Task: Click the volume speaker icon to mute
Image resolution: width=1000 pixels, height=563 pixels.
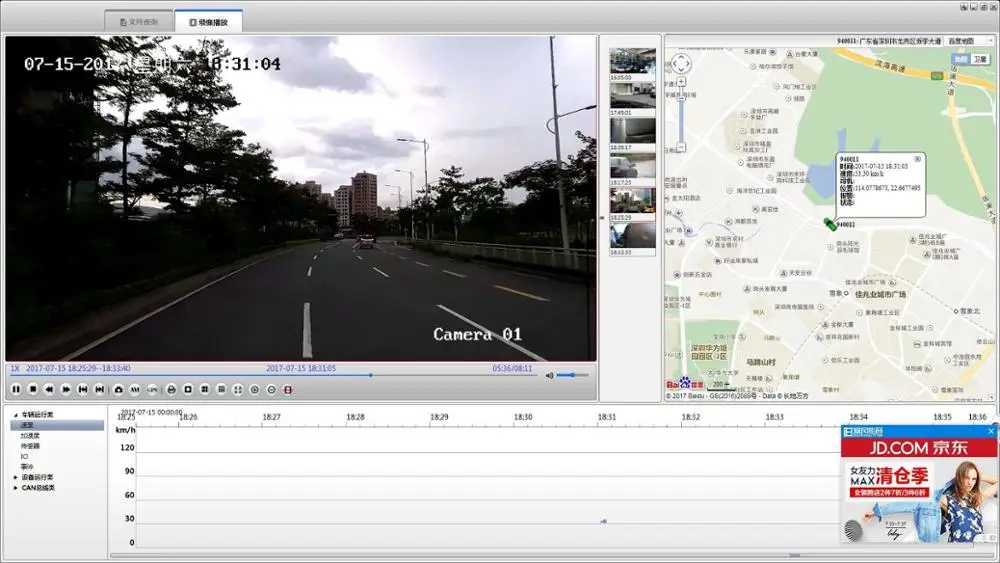Action: pyautogui.click(x=549, y=375)
